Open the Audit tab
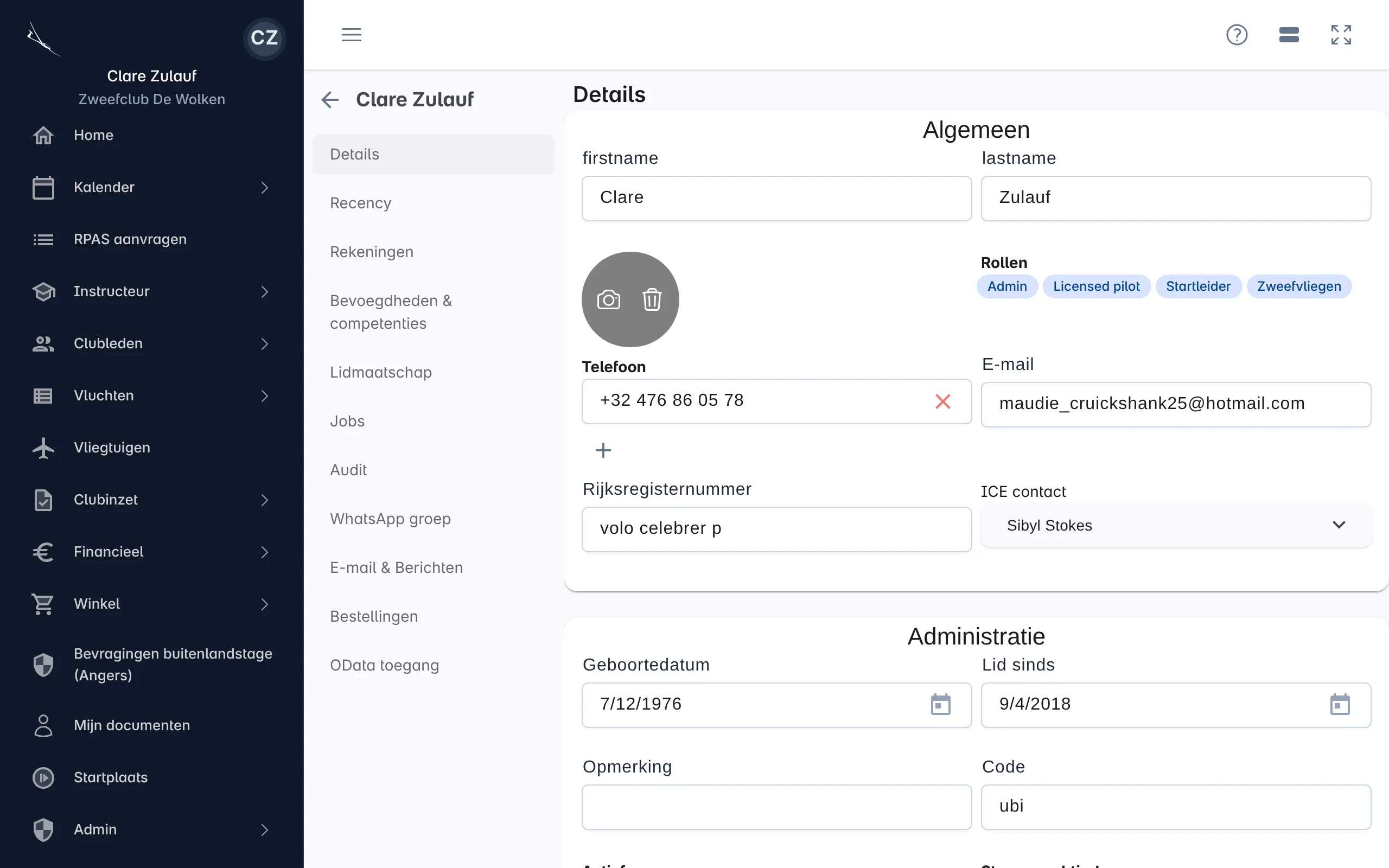 click(433, 470)
